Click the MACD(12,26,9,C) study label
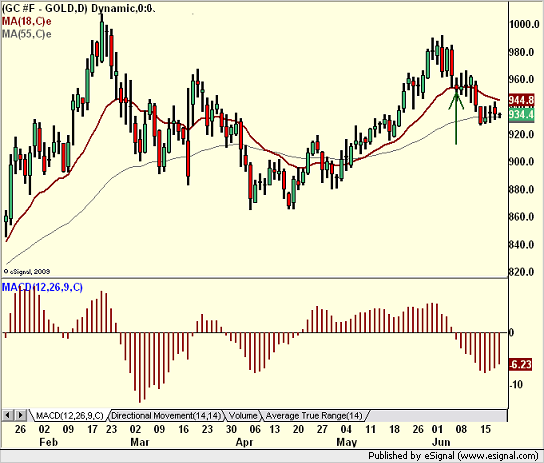Screen dimensions: 544x463 [x=42, y=287]
